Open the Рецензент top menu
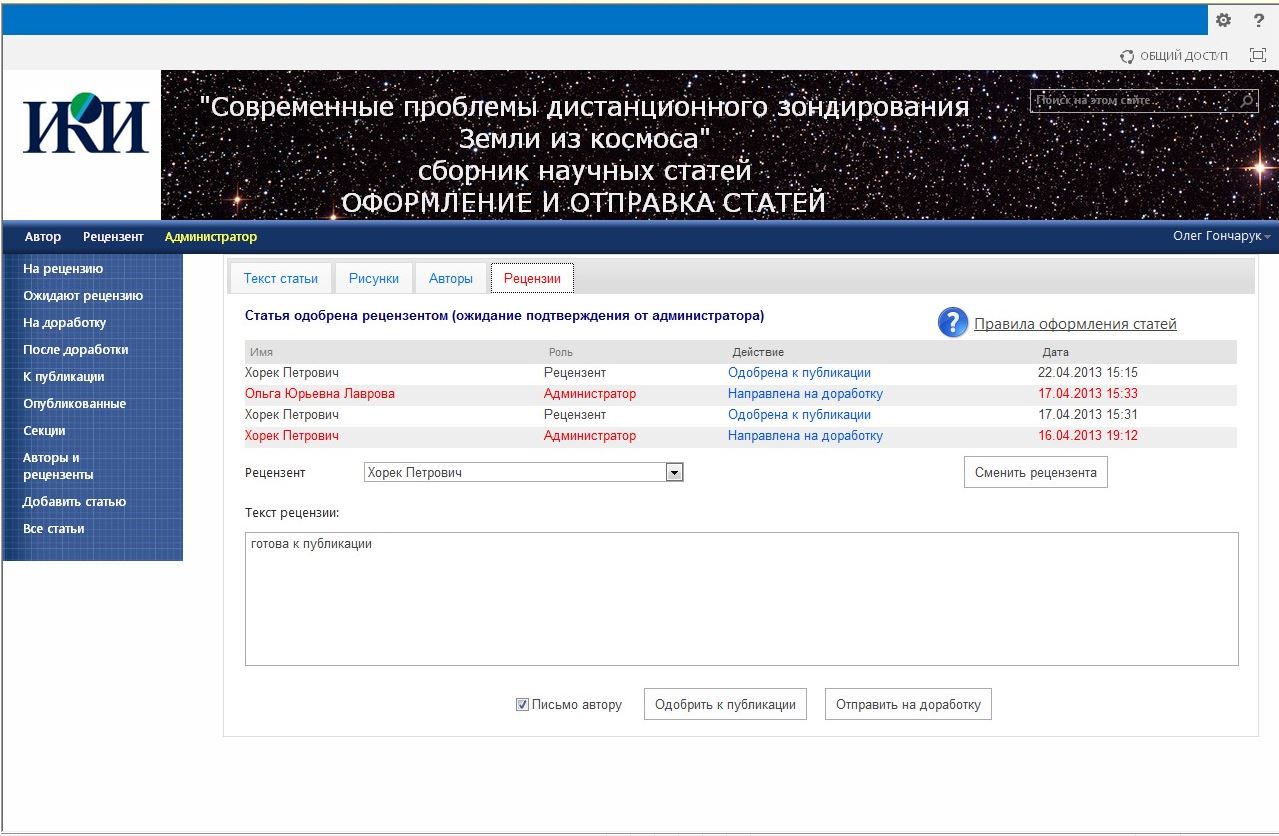1279x836 pixels. (113, 237)
